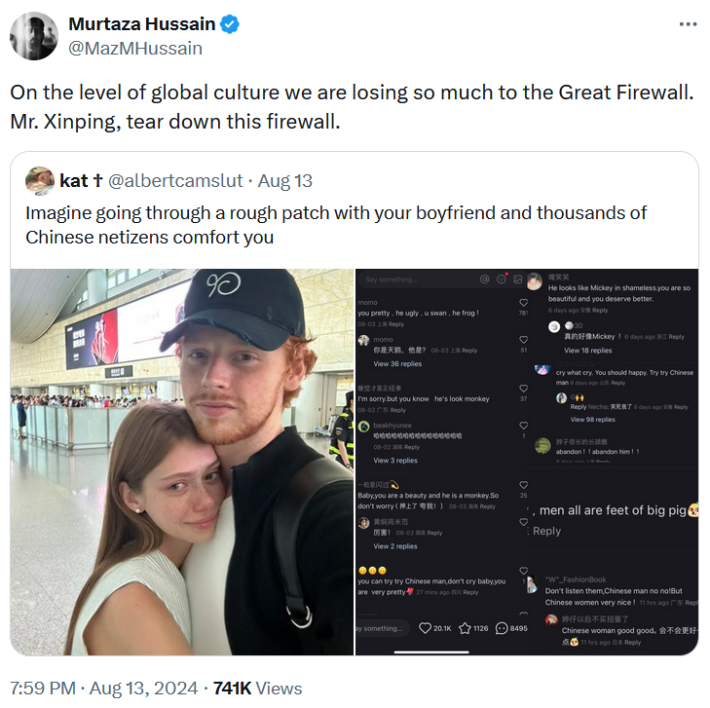
Task: Tap the comment bubble showing 8495
Action: click(x=502, y=628)
